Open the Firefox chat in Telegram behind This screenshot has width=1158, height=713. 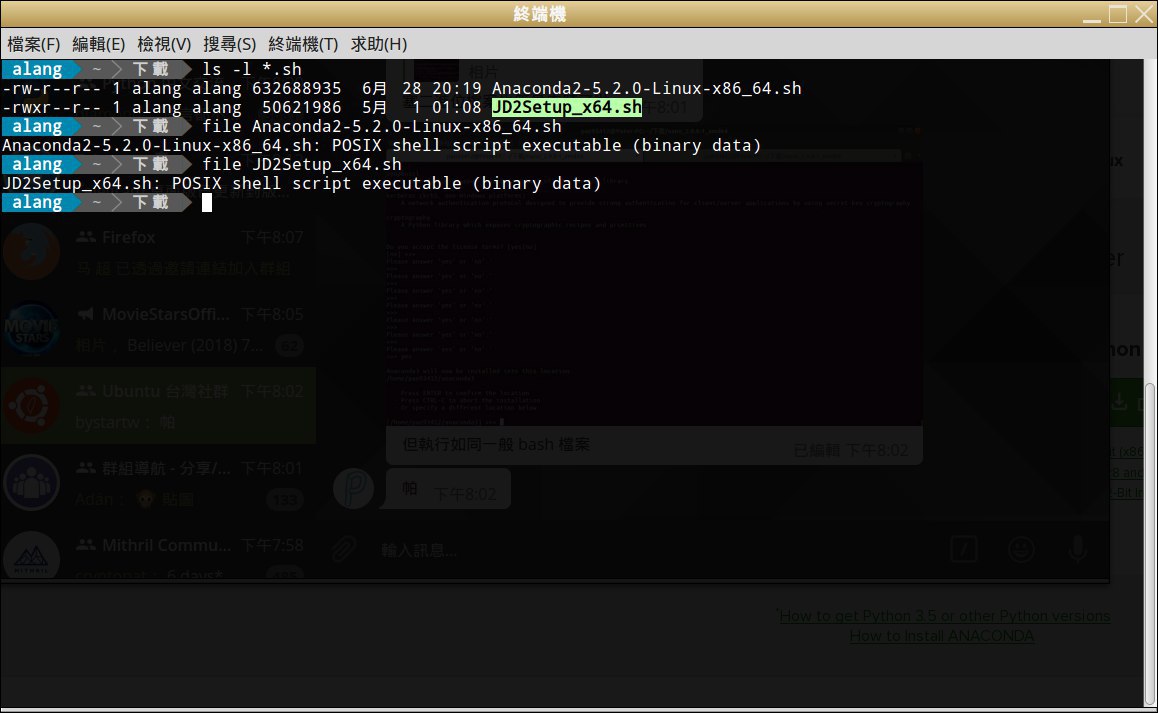tap(158, 251)
